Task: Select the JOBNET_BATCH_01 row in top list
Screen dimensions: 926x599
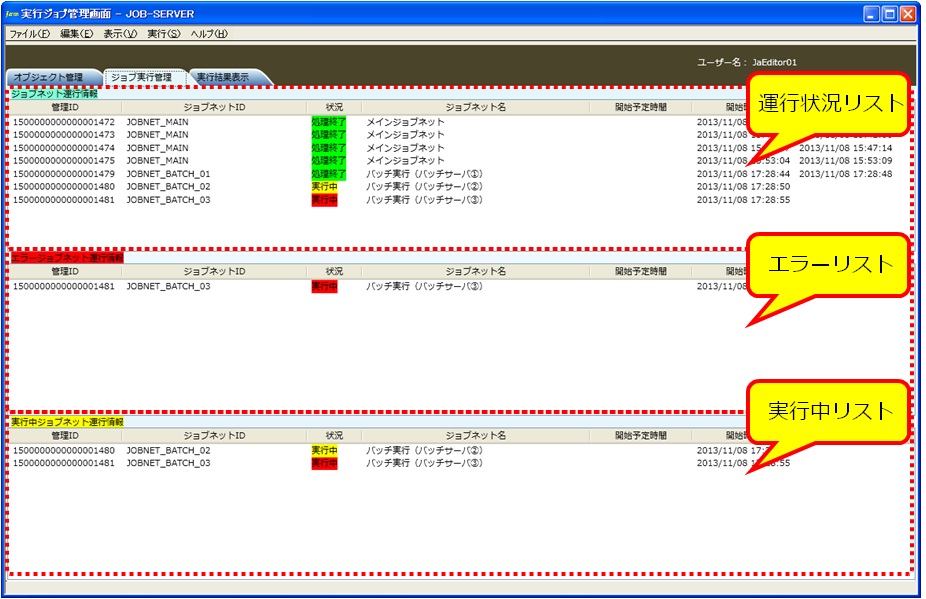Action: pyautogui.click(x=168, y=174)
